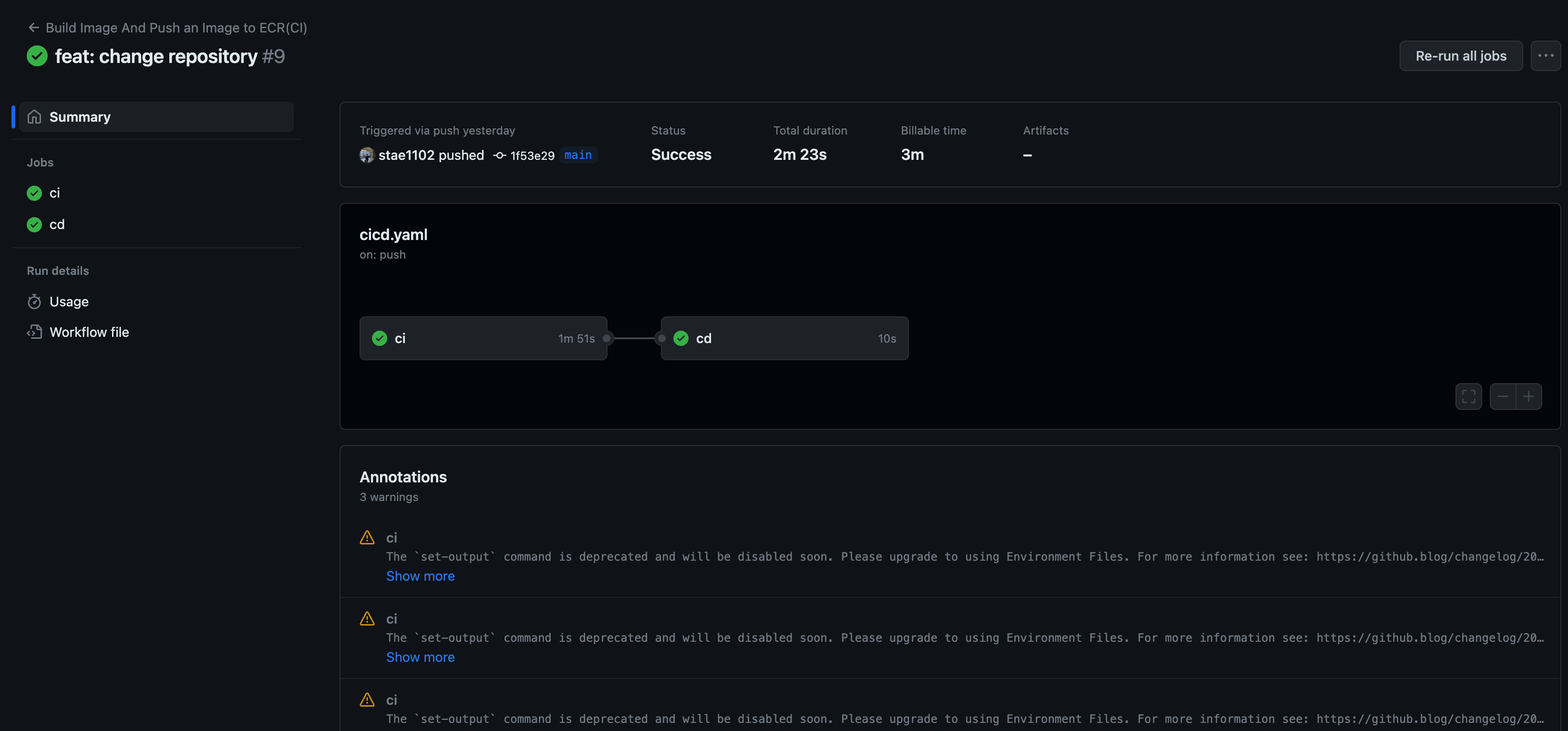Expand second annotation with Show more
Image resolution: width=1568 pixels, height=731 pixels.
click(x=420, y=657)
